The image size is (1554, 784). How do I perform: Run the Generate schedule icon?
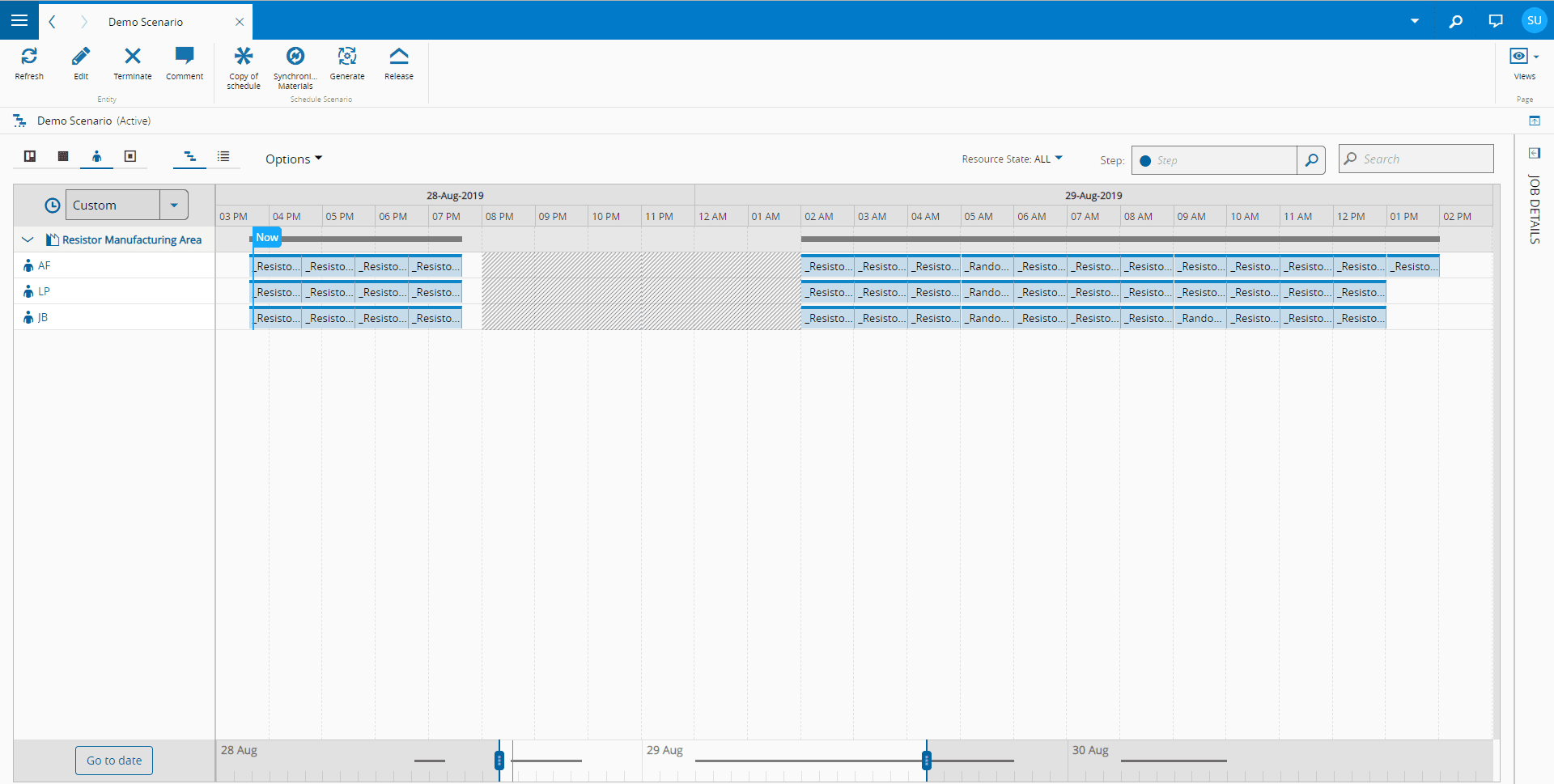[347, 57]
